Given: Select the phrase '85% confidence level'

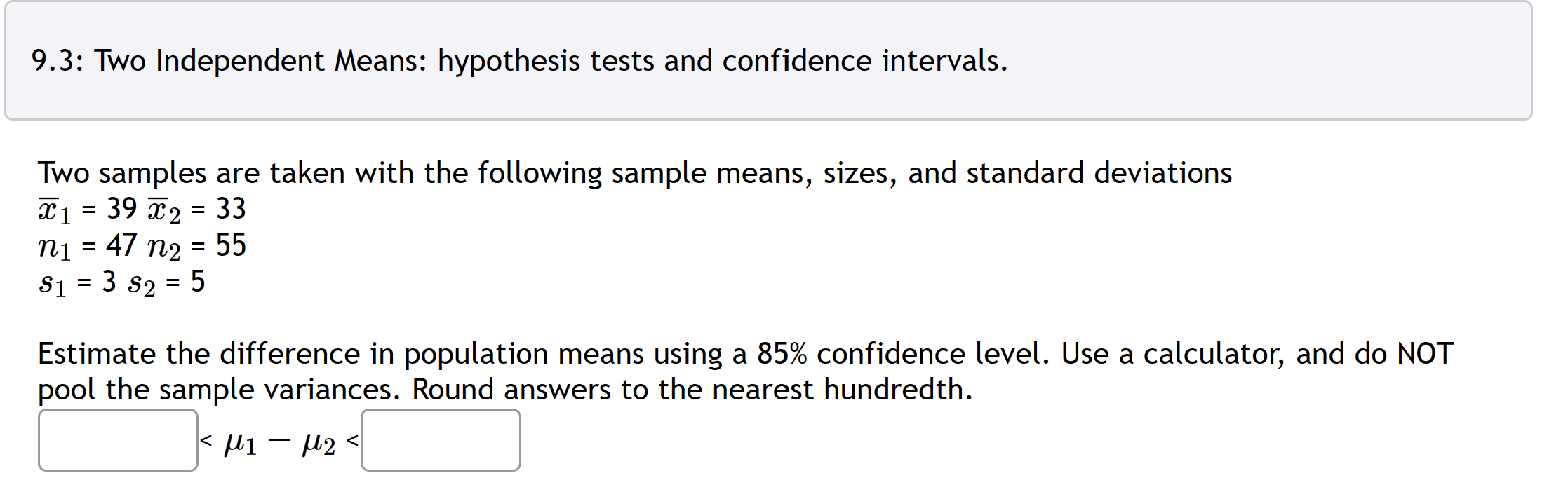Looking at the screenshot, I should (x=877, y=354).
